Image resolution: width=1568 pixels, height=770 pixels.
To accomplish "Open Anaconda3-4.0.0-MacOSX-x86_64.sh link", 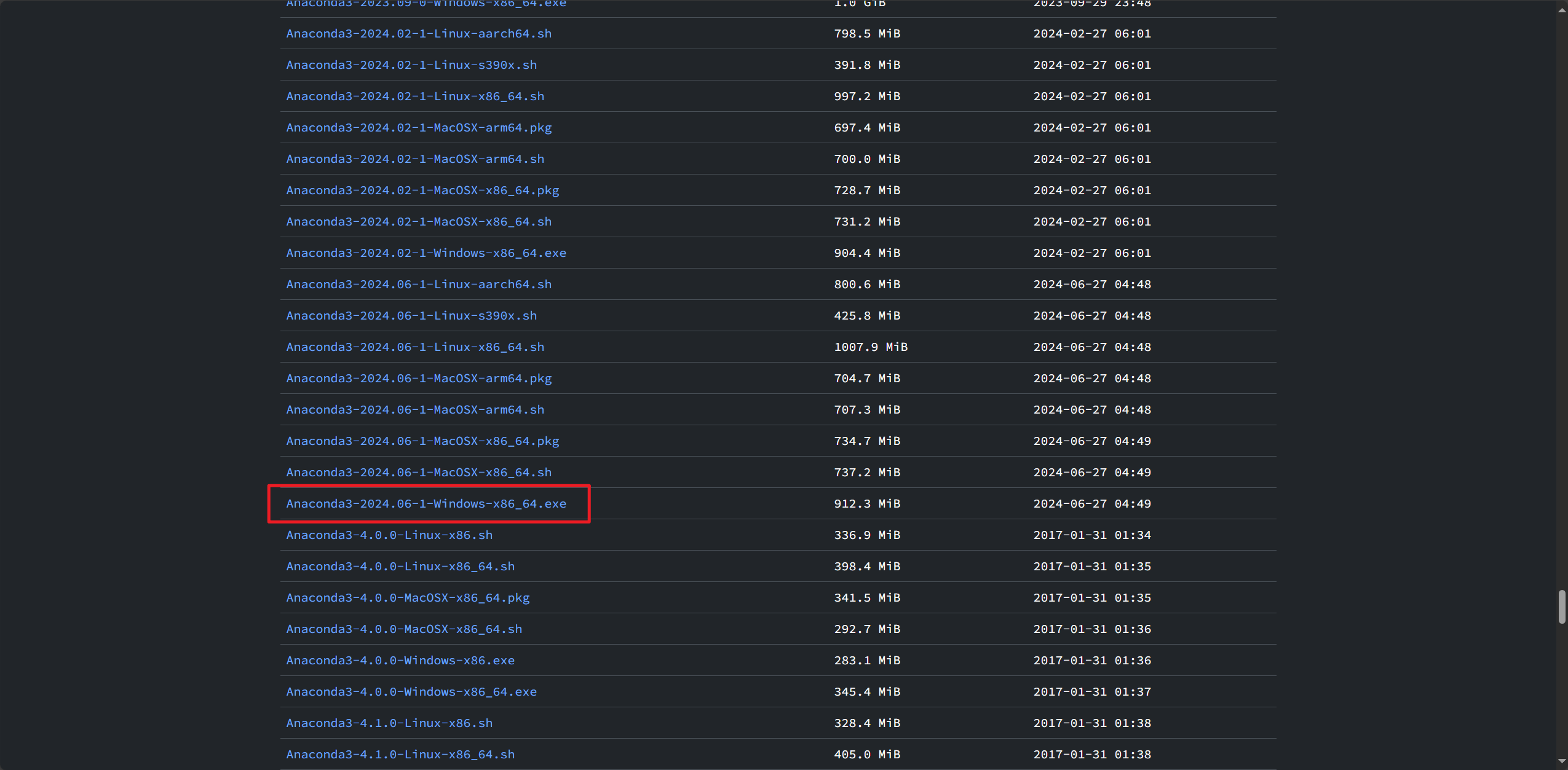I will click(404, 629).
